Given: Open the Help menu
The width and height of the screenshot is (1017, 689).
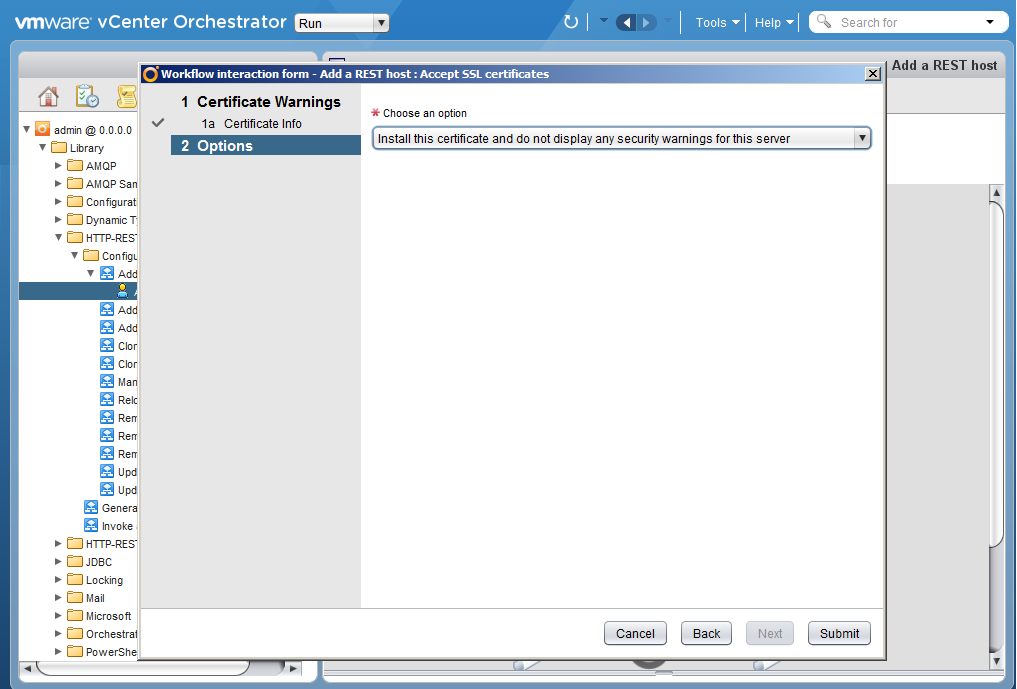Looking at the screenshot, I should click(x=774, y=23).
